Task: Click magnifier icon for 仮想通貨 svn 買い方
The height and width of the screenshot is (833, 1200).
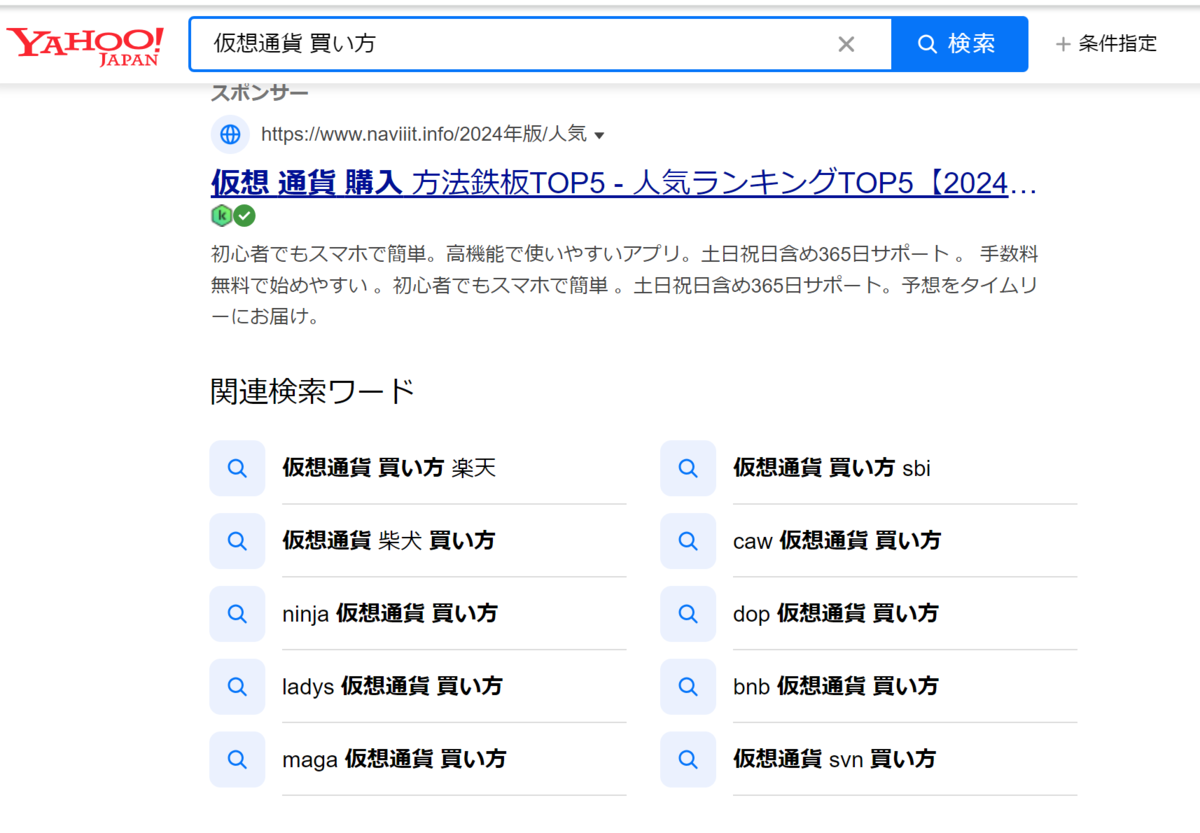Action: click(x=688, y=759)
